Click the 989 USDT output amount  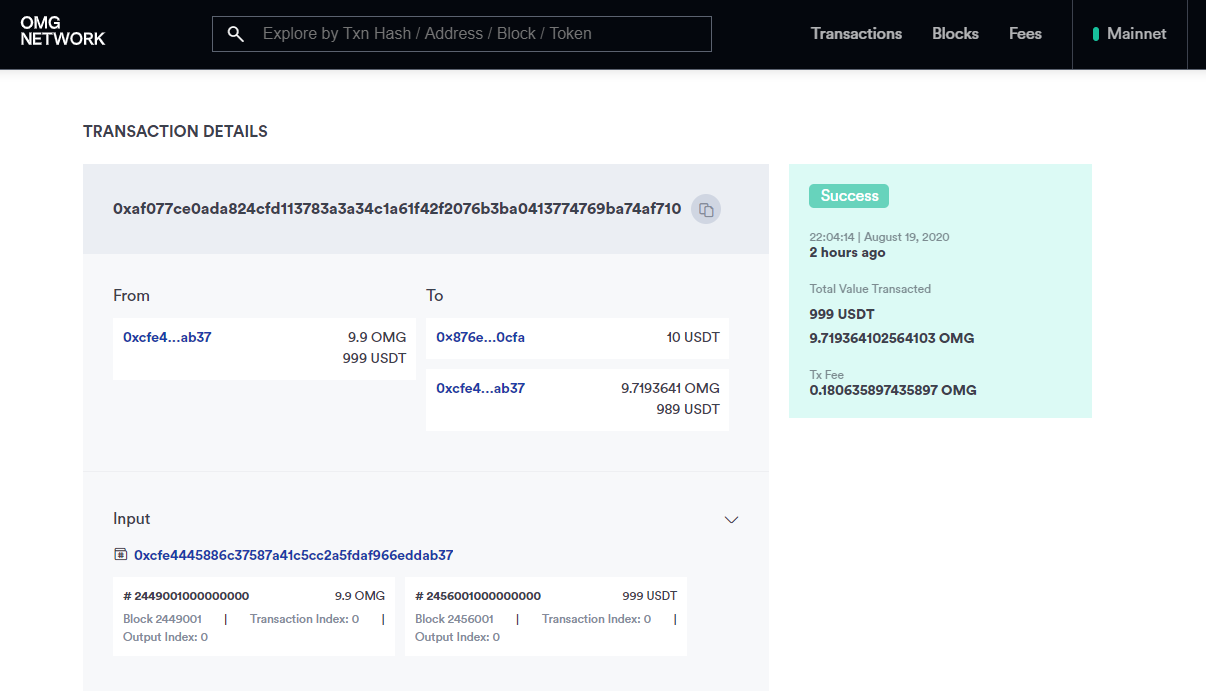688,409
